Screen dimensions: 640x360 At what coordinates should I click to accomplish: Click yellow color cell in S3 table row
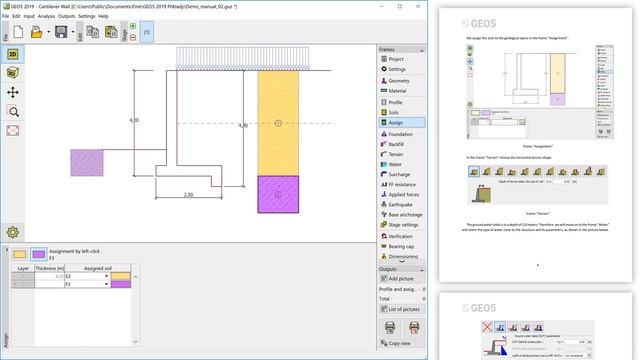(x=121, y=276)
